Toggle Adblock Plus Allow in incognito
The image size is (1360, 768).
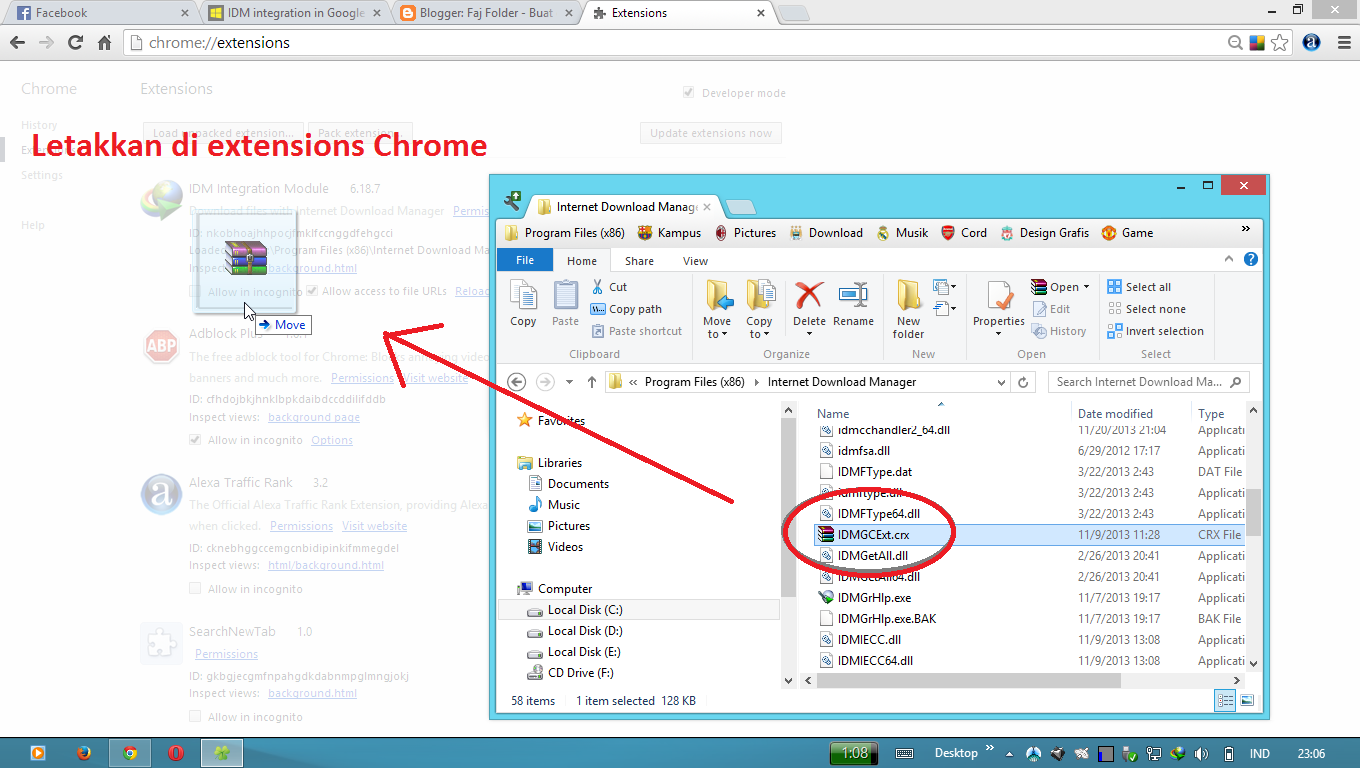(195, 440)
